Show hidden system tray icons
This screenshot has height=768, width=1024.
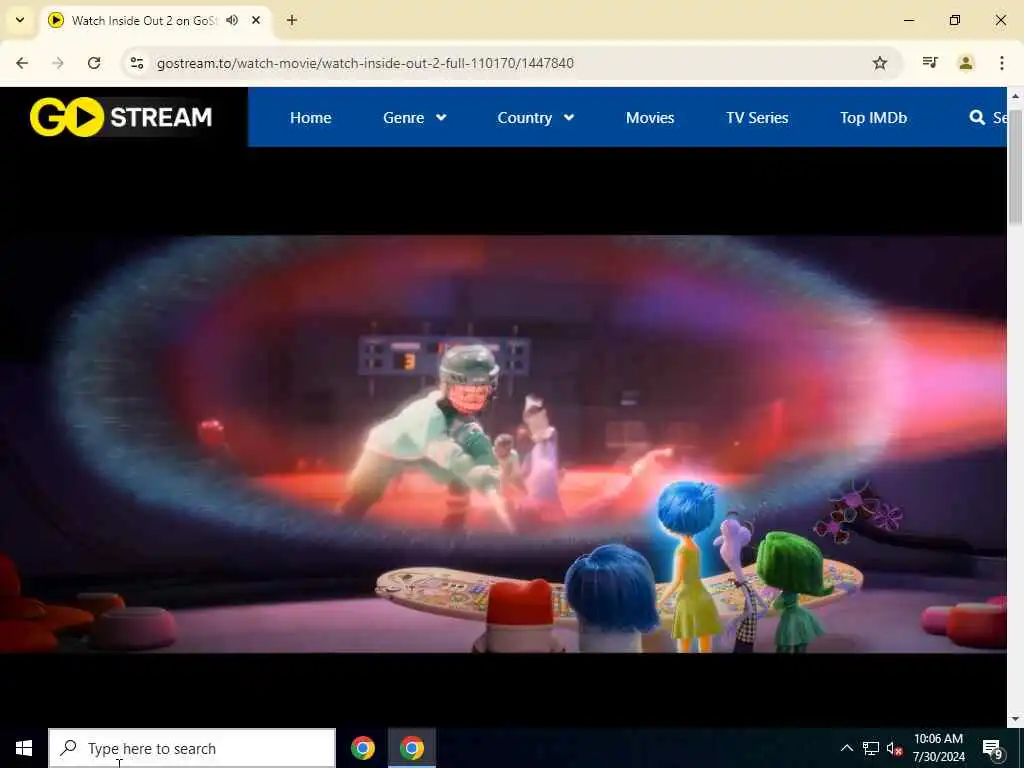click(846, 748)
